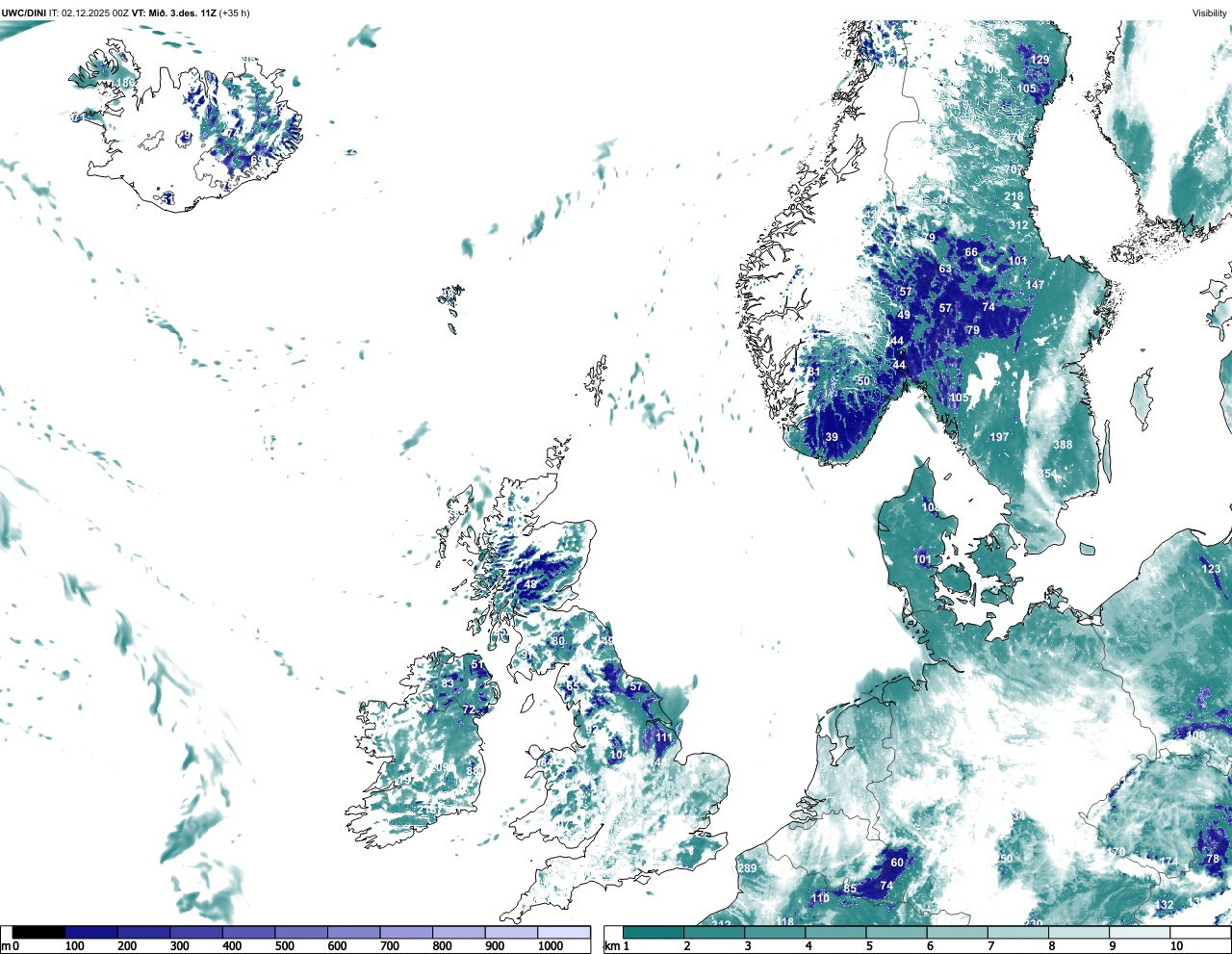Click the 'UWC/DINI' model label
Viewport: 1232px width, 954px height.
(23, 13)
